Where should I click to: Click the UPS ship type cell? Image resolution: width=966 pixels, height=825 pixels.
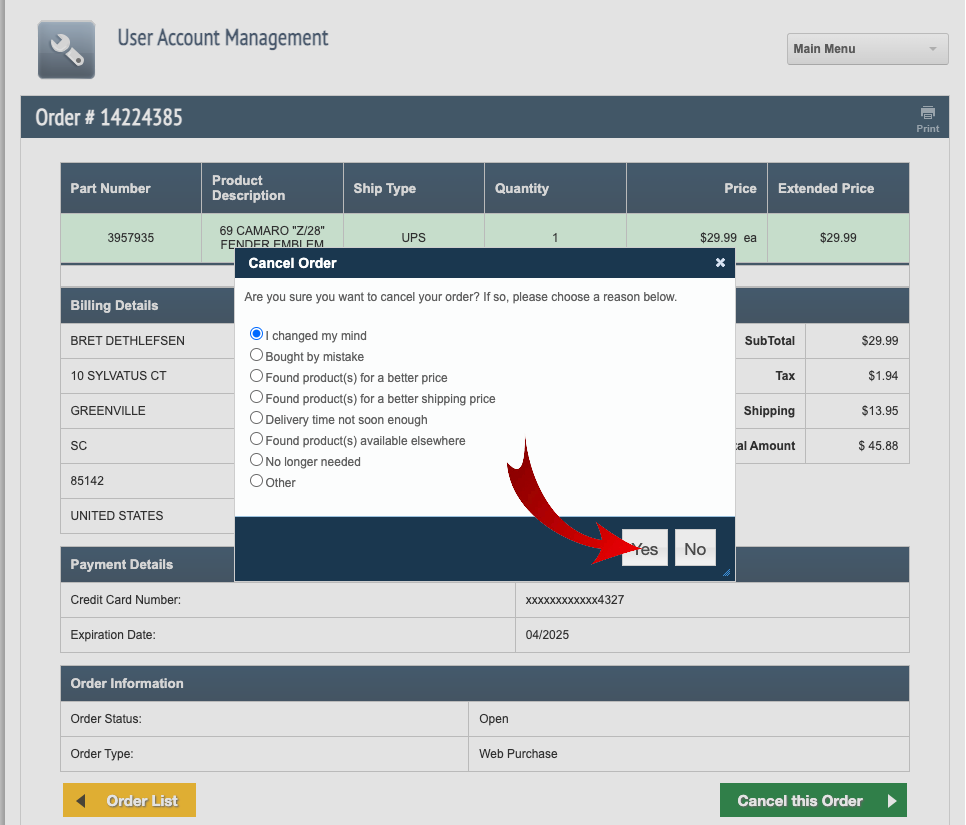tap(413, 238)
